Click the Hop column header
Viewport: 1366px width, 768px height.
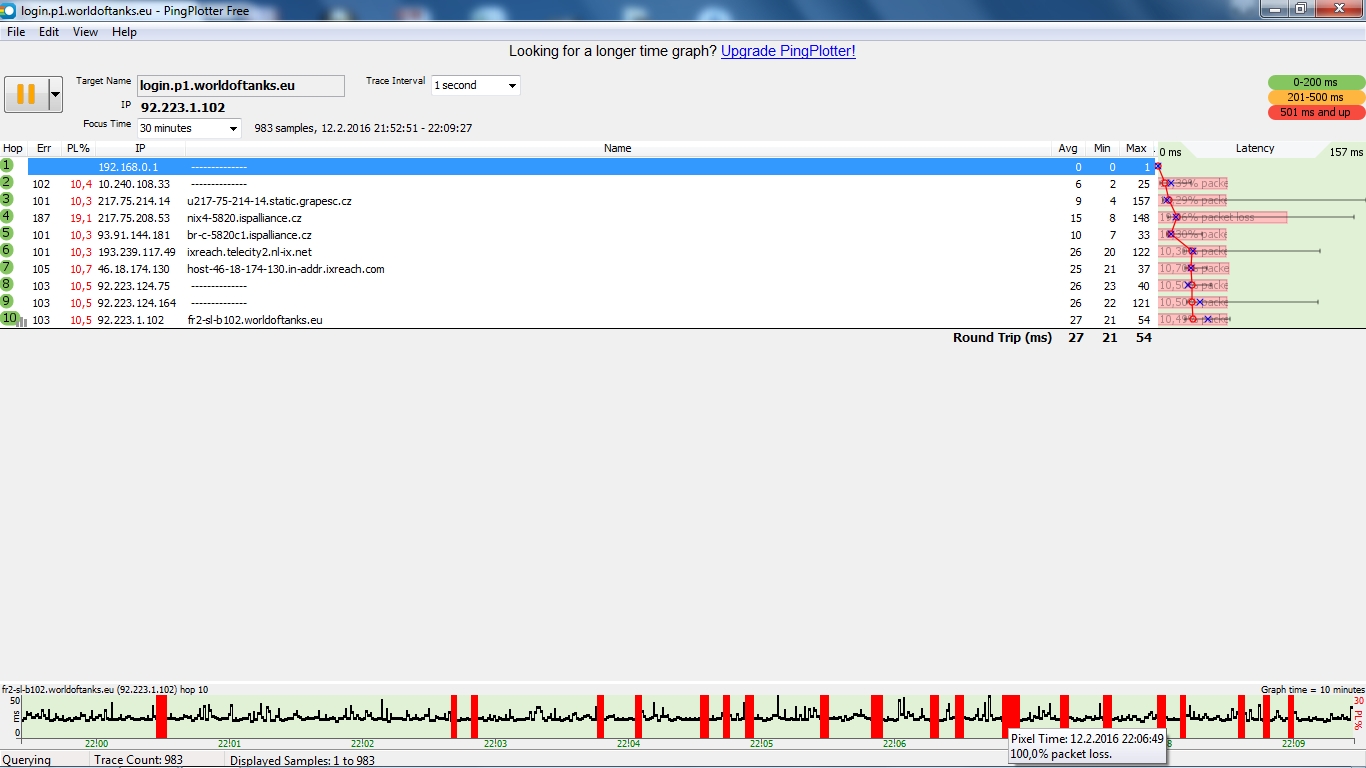13,148
